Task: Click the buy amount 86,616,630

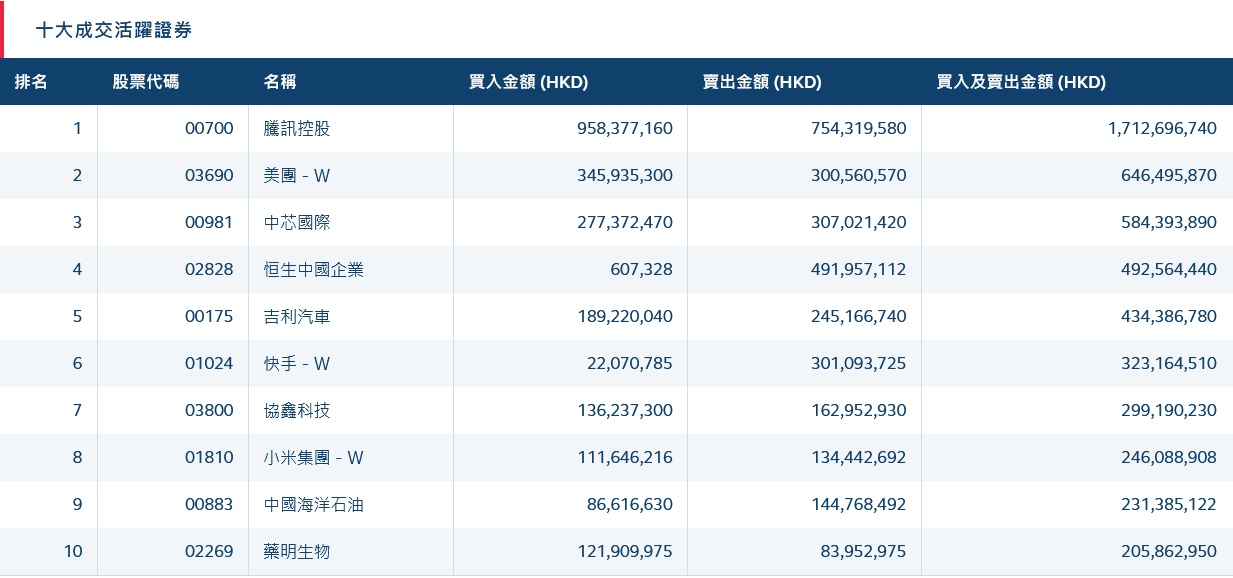Action: click(630, 504)
